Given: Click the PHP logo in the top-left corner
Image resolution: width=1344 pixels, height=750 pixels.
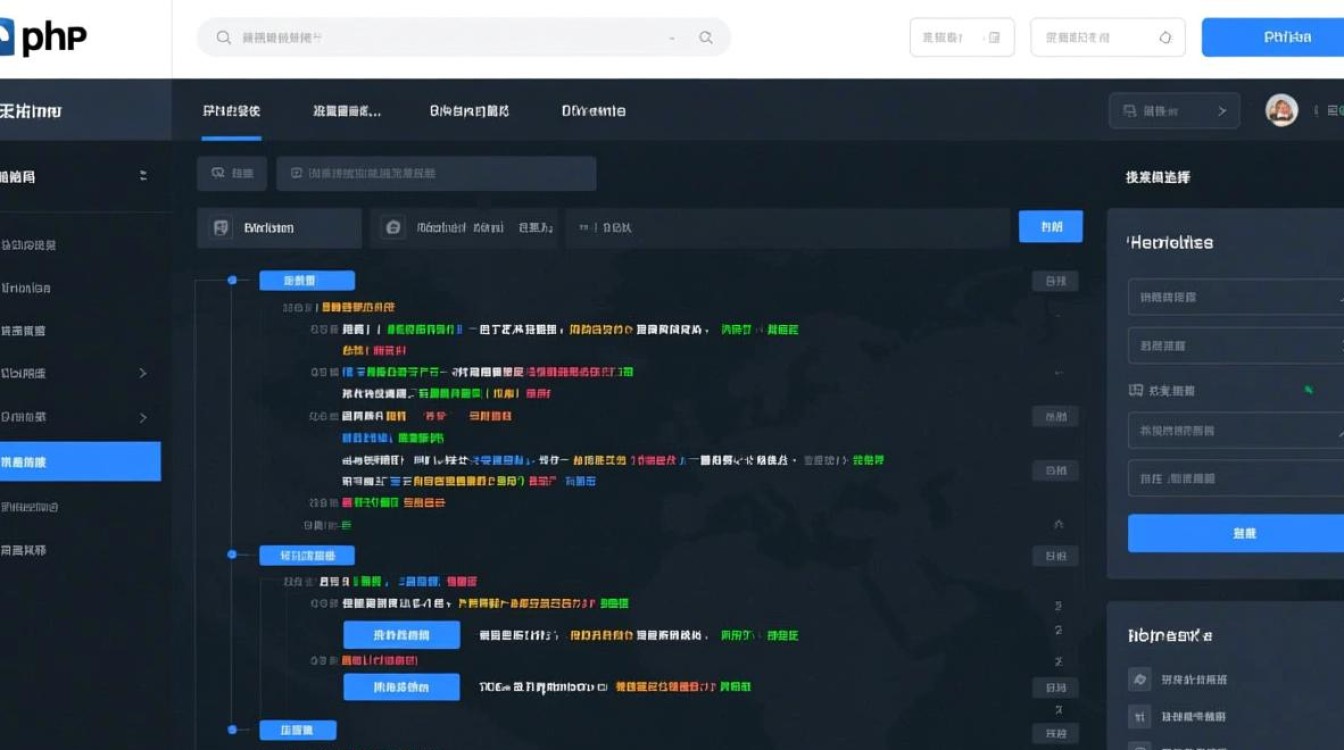Looking at the screenshot, I should (x=40, y=38).
